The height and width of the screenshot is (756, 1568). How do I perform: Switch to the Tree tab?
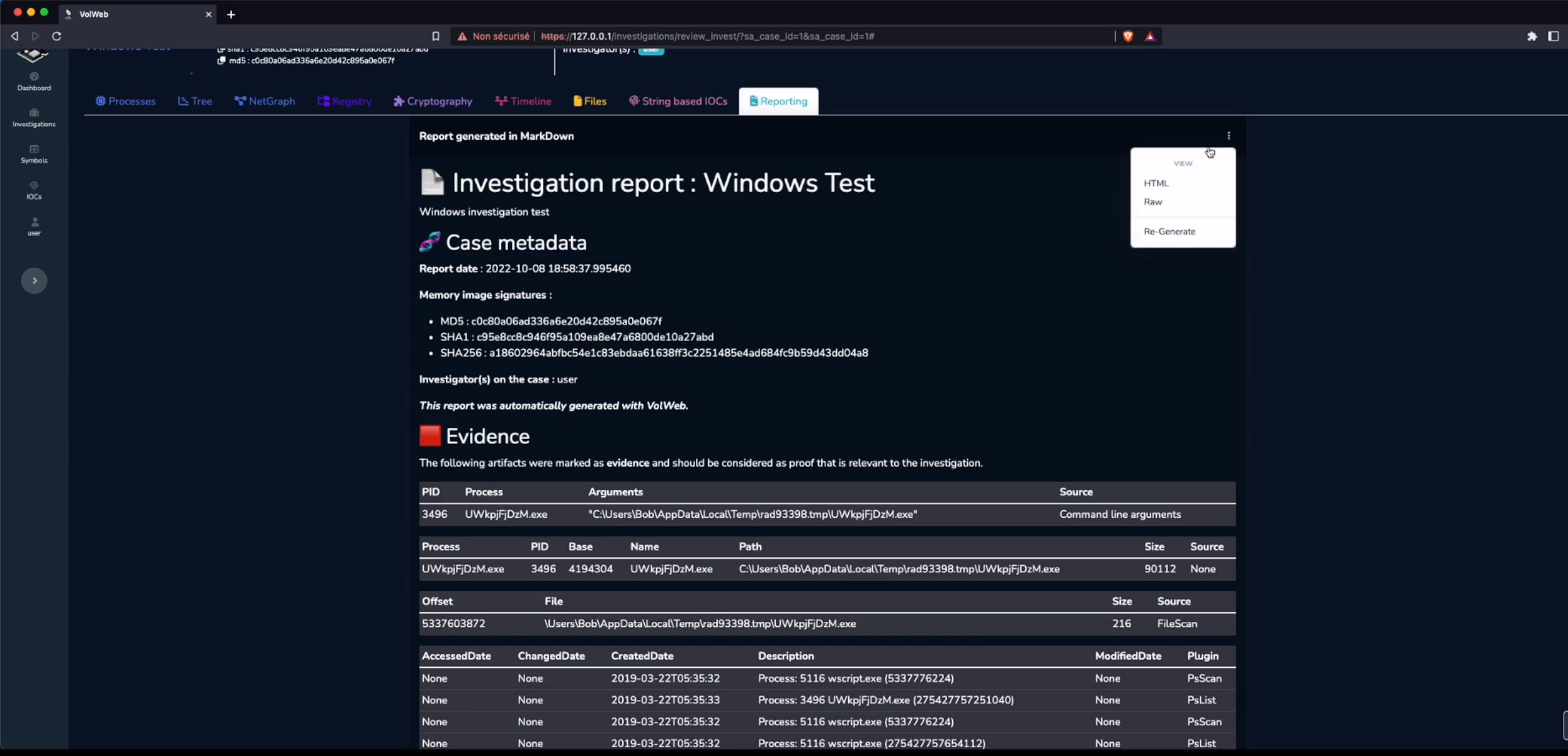click(195, 101)
